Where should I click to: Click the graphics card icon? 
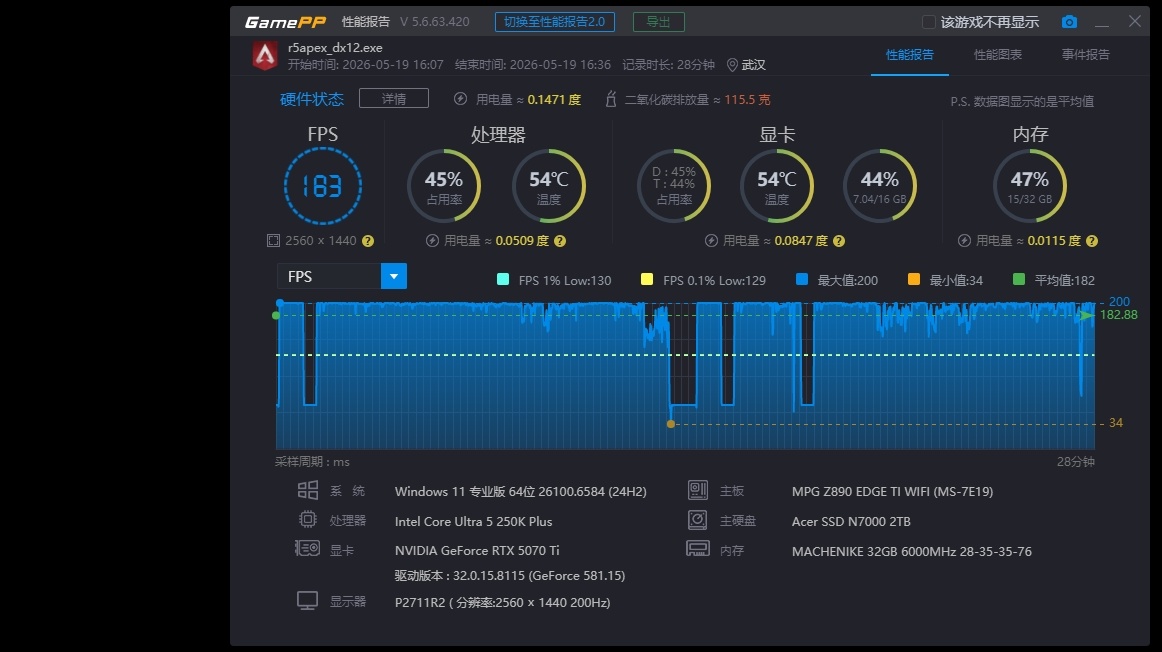click(307, 548)
